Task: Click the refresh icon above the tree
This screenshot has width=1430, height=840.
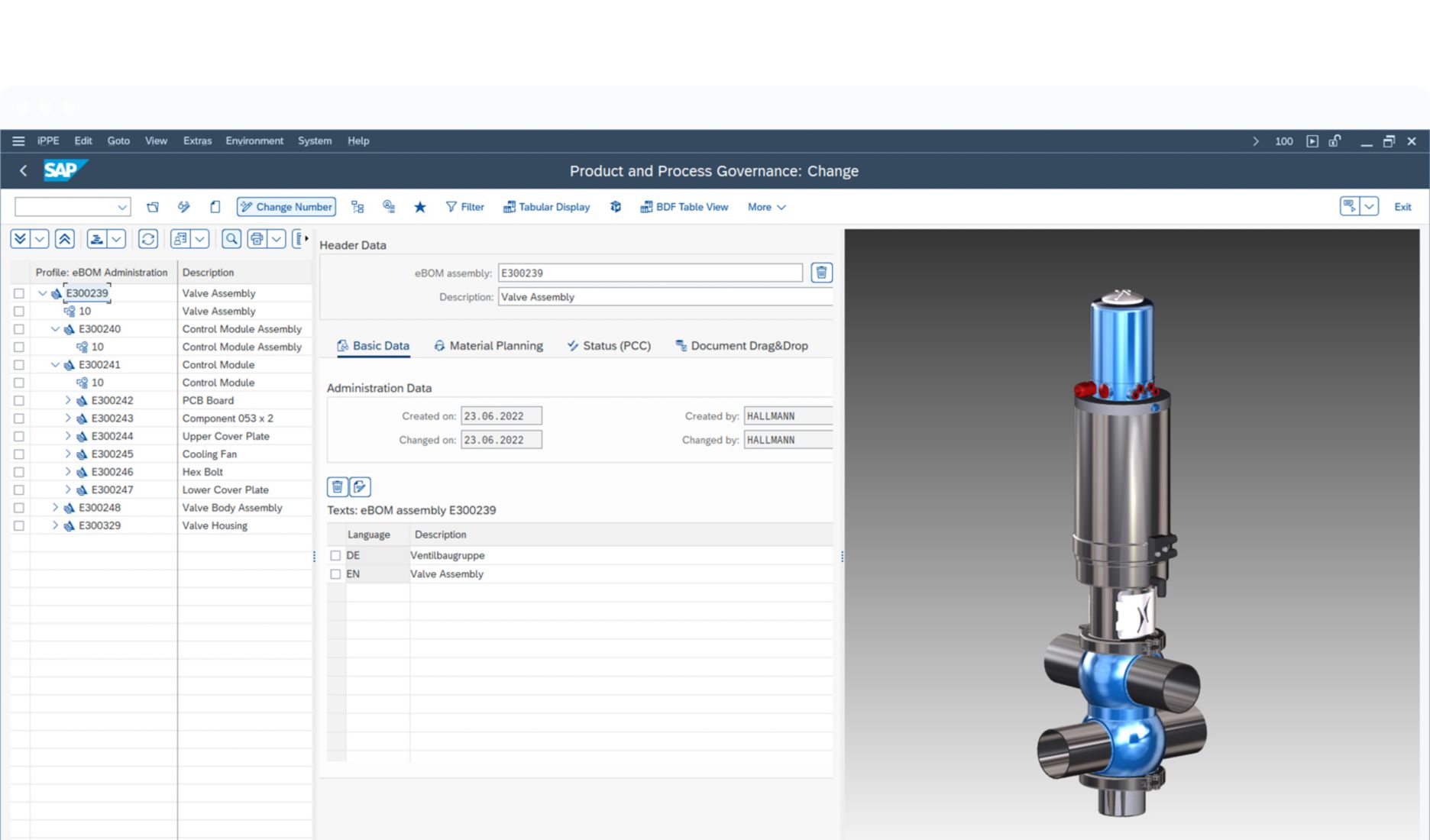Action: click(x=147, y=239)
